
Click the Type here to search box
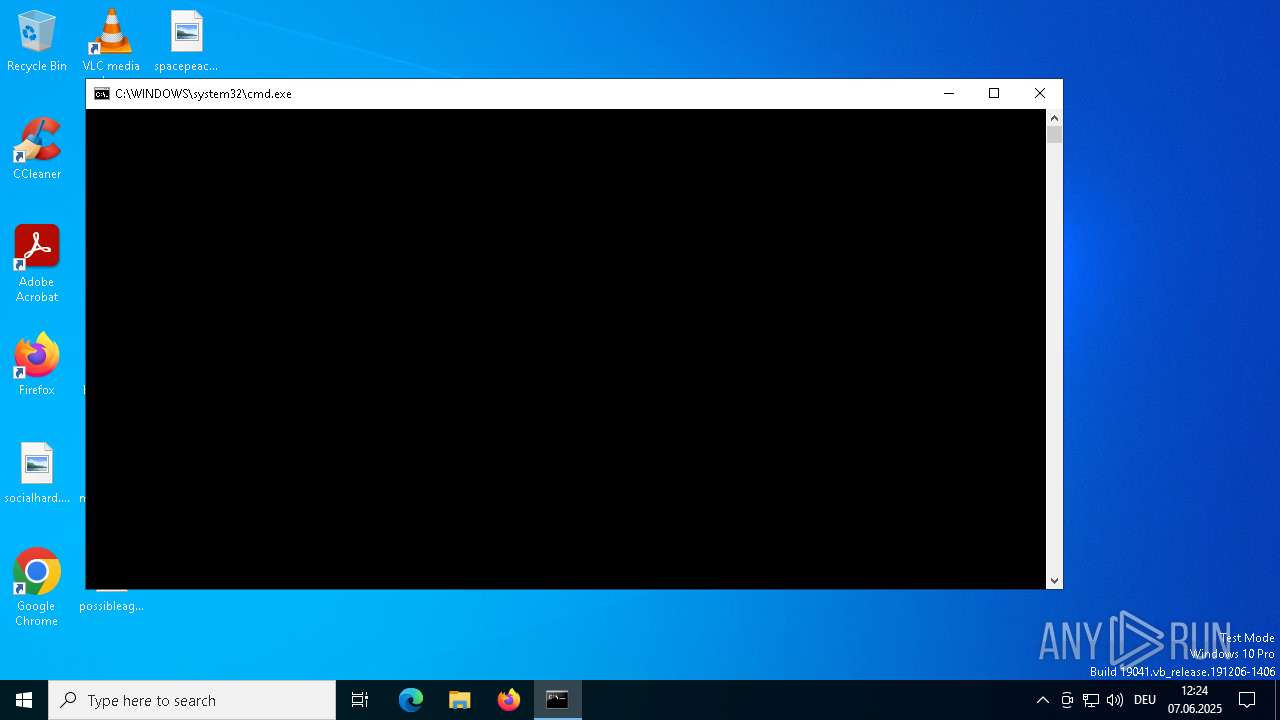[x=192, y=700]
